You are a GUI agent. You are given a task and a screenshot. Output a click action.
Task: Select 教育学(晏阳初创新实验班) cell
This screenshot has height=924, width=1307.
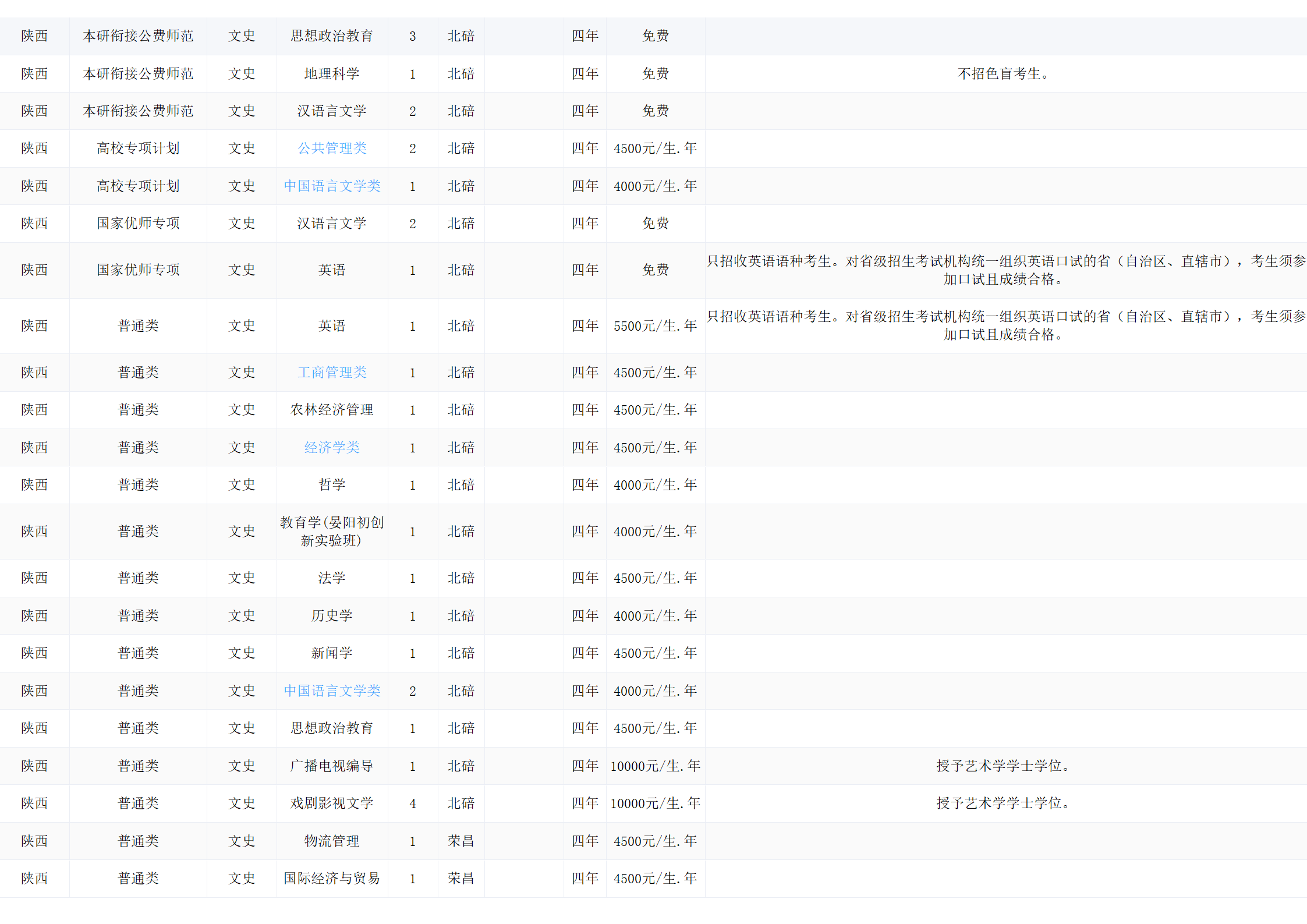click(332, 532)
